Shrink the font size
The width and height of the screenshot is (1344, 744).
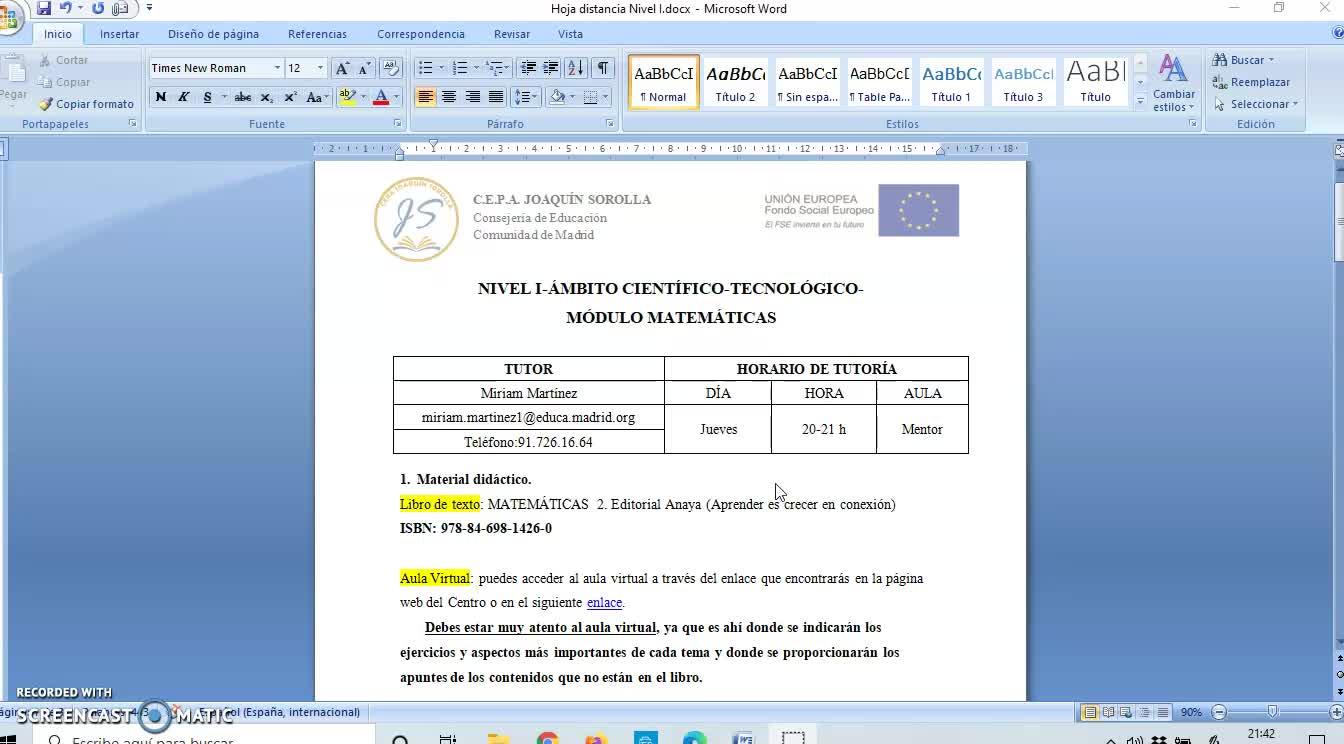coord(364,68)
